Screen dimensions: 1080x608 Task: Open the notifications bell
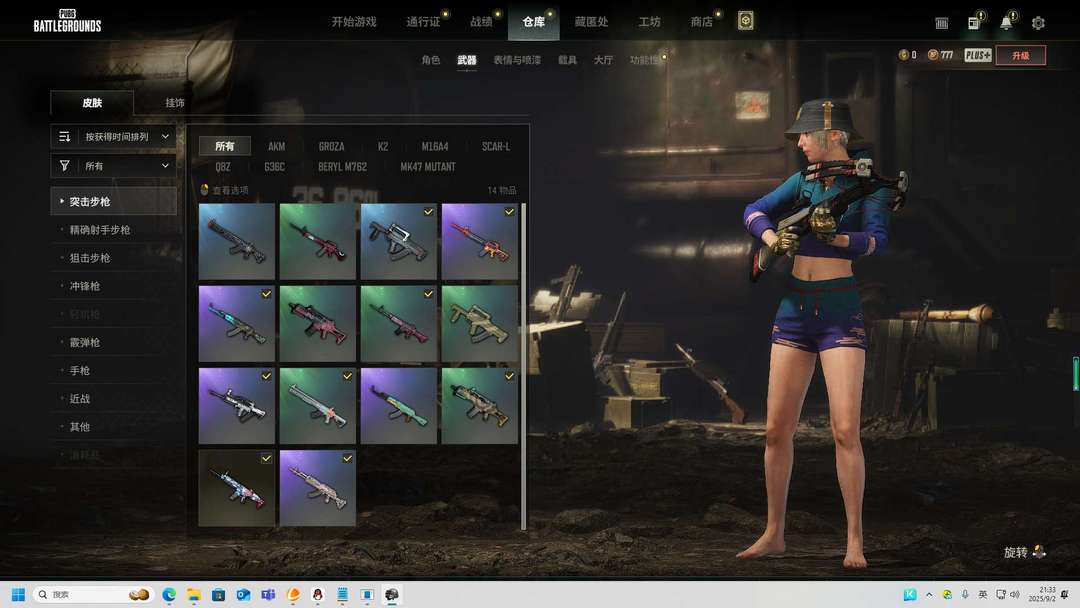(1006, 23)
